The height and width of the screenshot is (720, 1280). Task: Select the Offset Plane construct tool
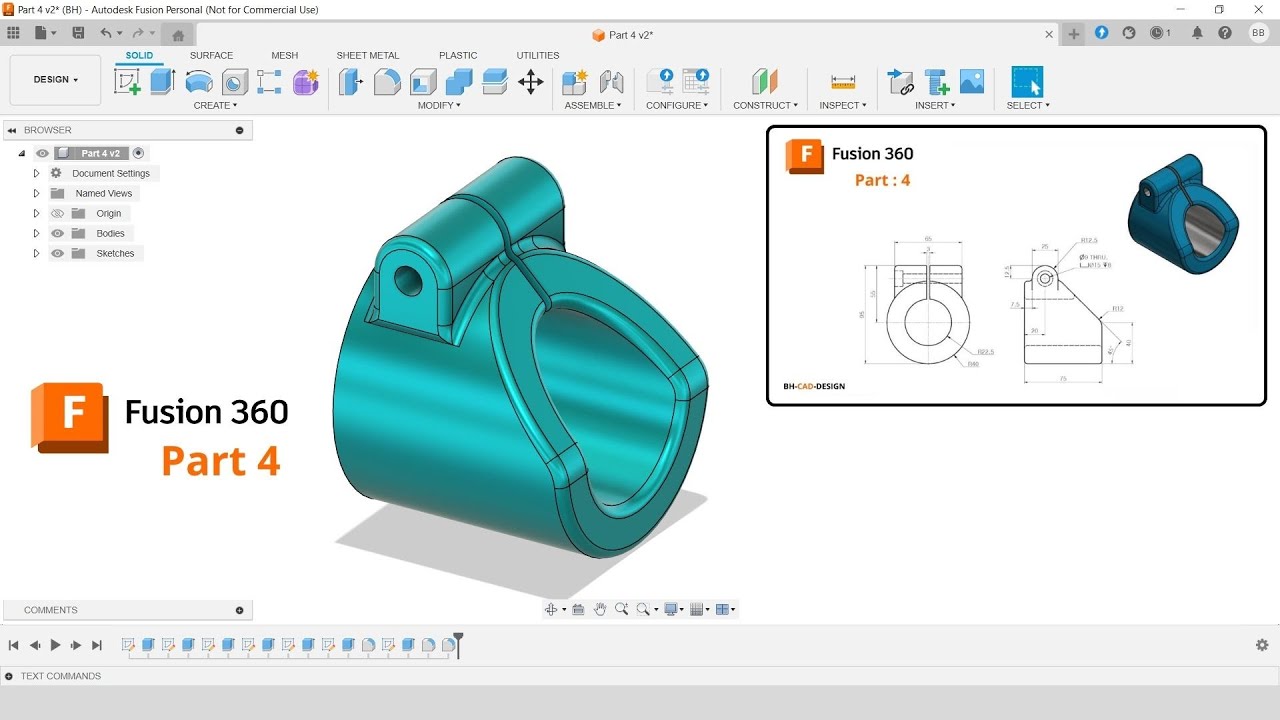point(765,82)
